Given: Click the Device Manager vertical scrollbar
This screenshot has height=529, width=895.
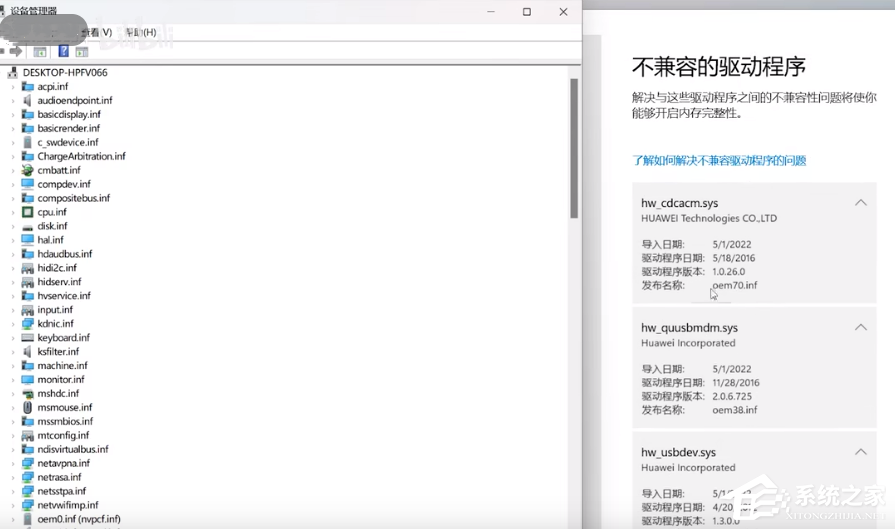Looking at the screenshot, I should coord(574,150).
